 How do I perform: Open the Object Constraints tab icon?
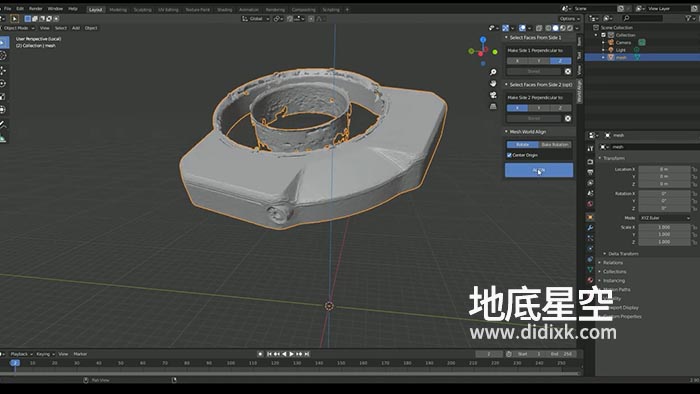[x=590, y=259]
